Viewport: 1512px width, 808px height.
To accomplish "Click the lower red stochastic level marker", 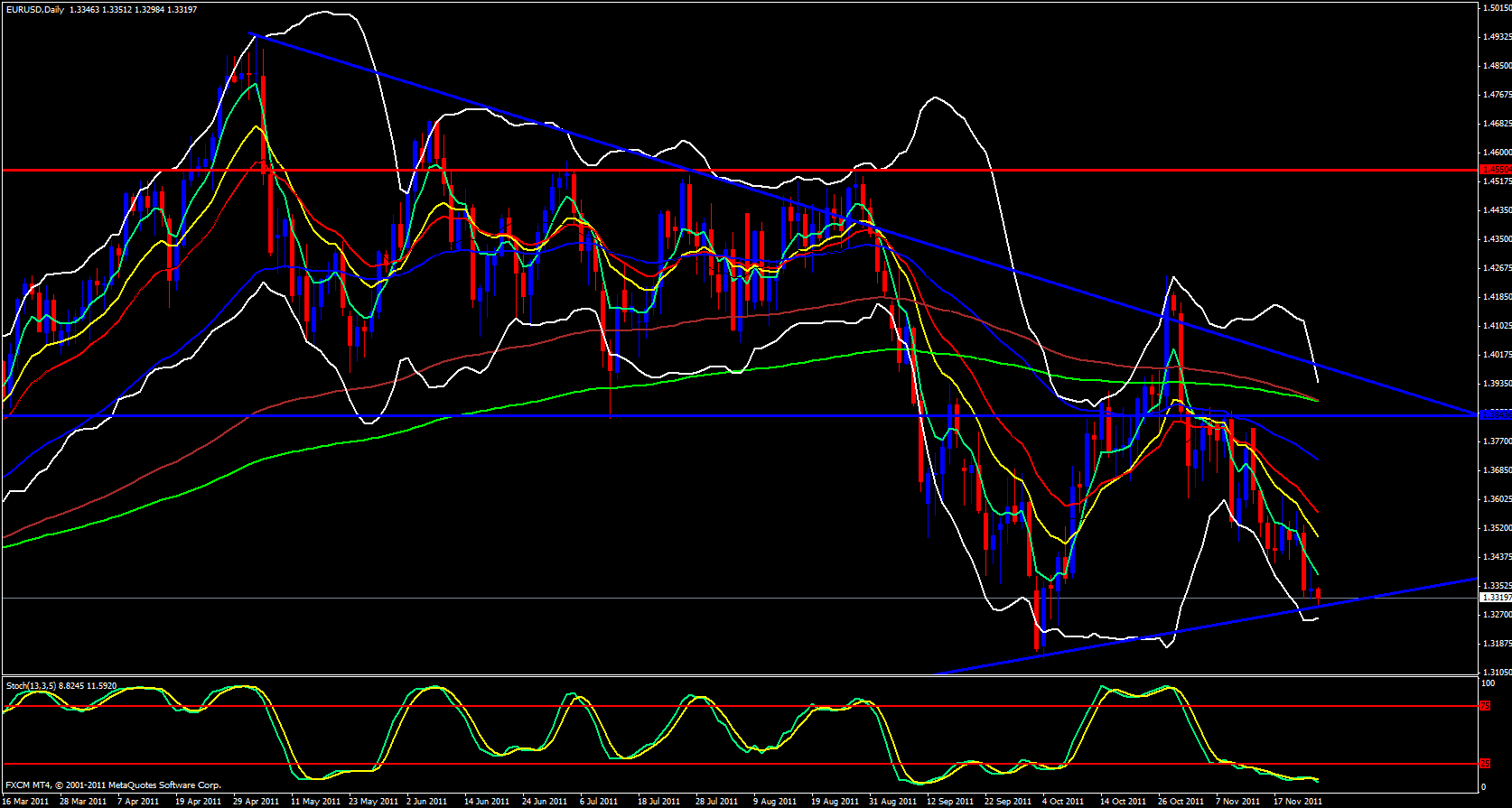I will (1485, 764).
